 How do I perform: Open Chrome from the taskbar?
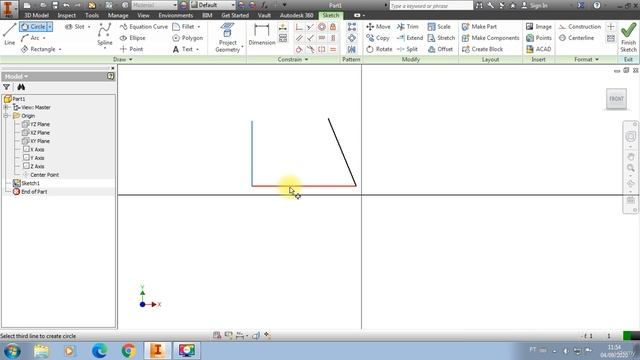point(128,350)
